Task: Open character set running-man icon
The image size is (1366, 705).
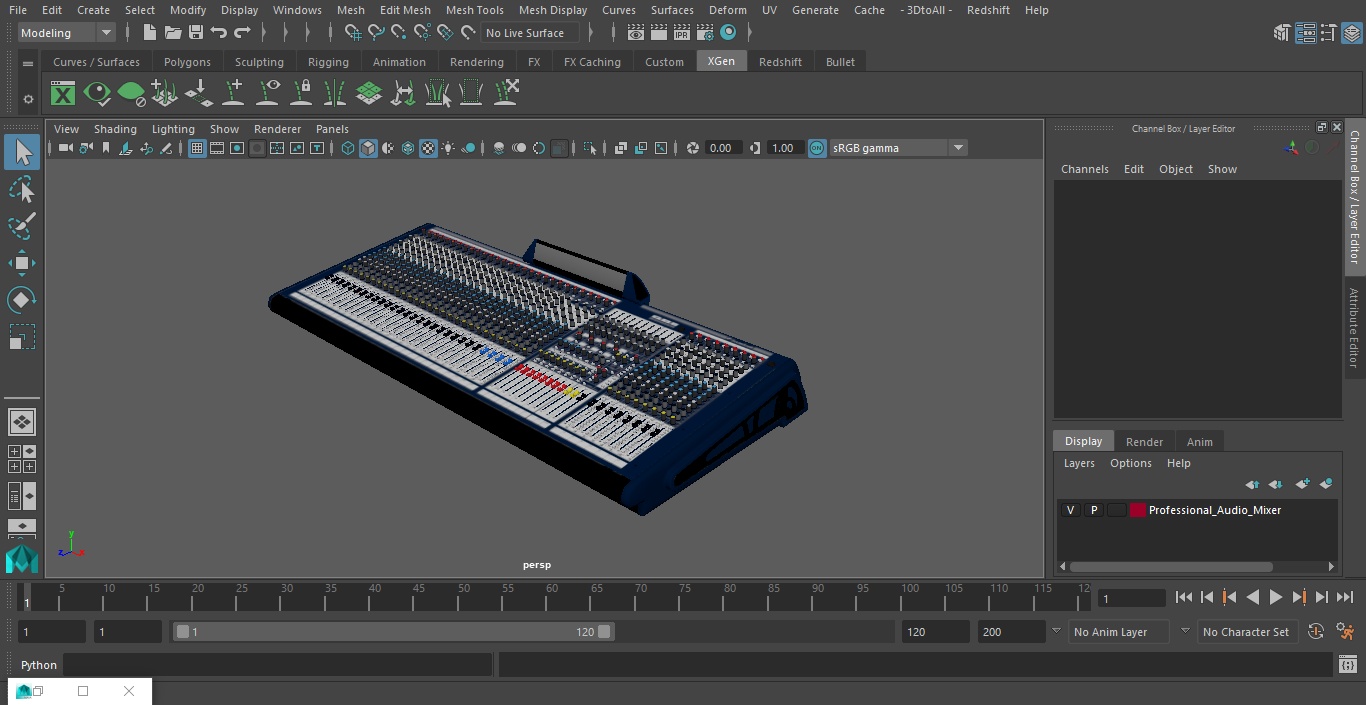Action: [x=1345, y=632]
